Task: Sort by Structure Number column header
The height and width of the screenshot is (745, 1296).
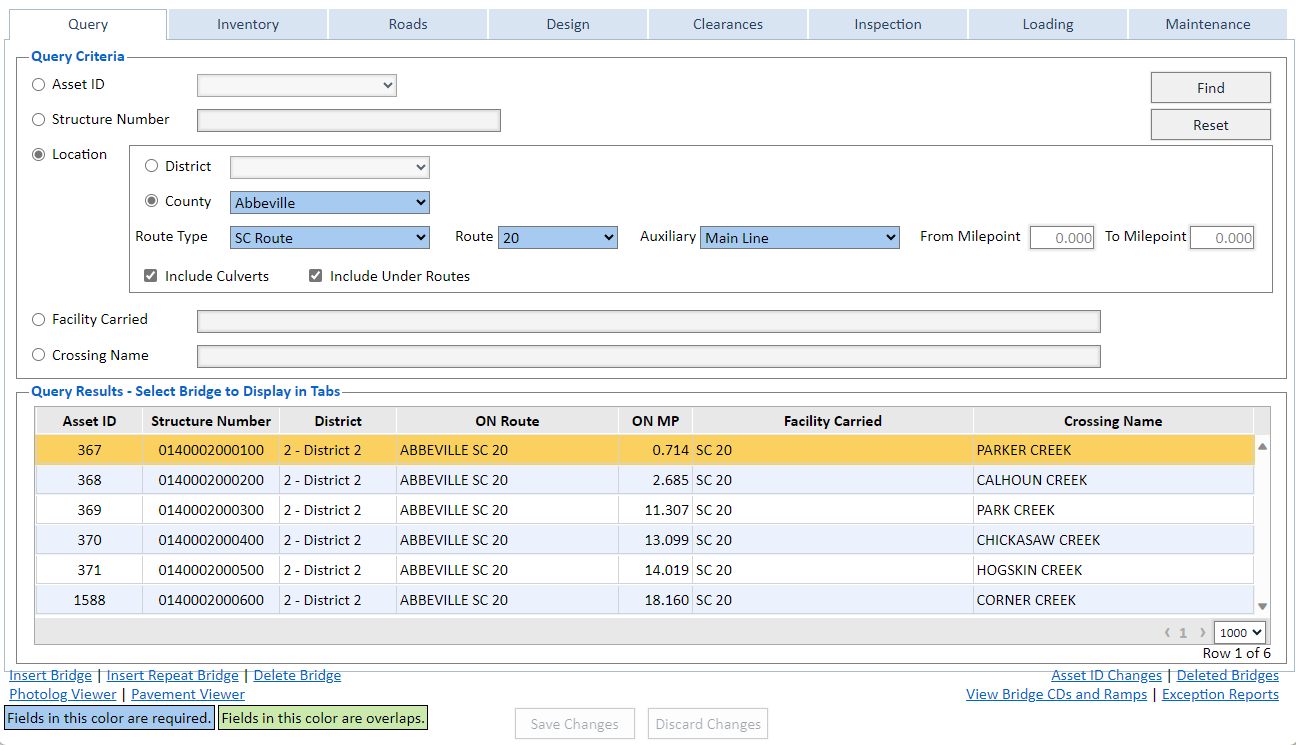Action: click(211, 421)
